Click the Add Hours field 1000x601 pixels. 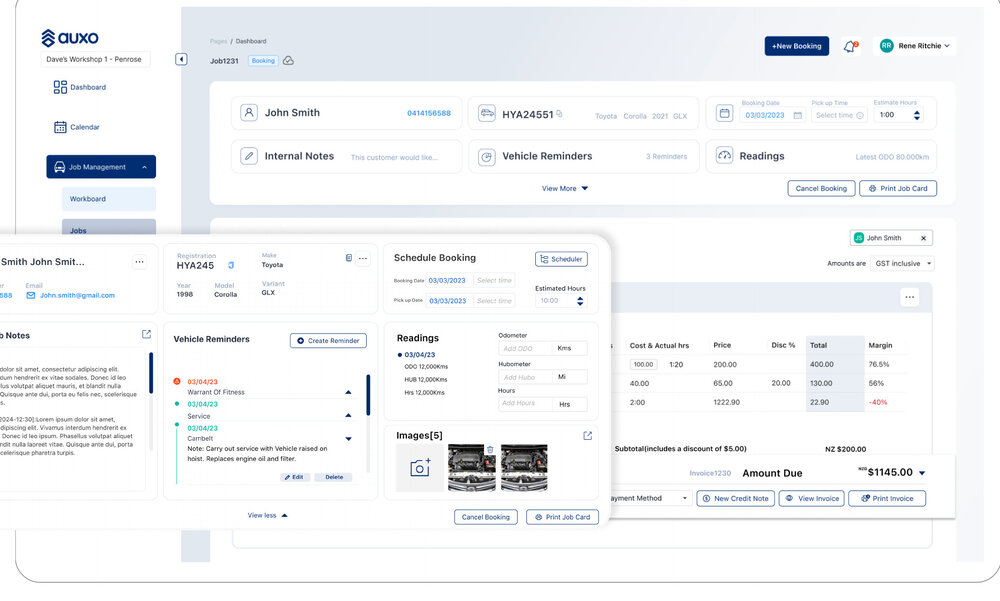(526, 403)
